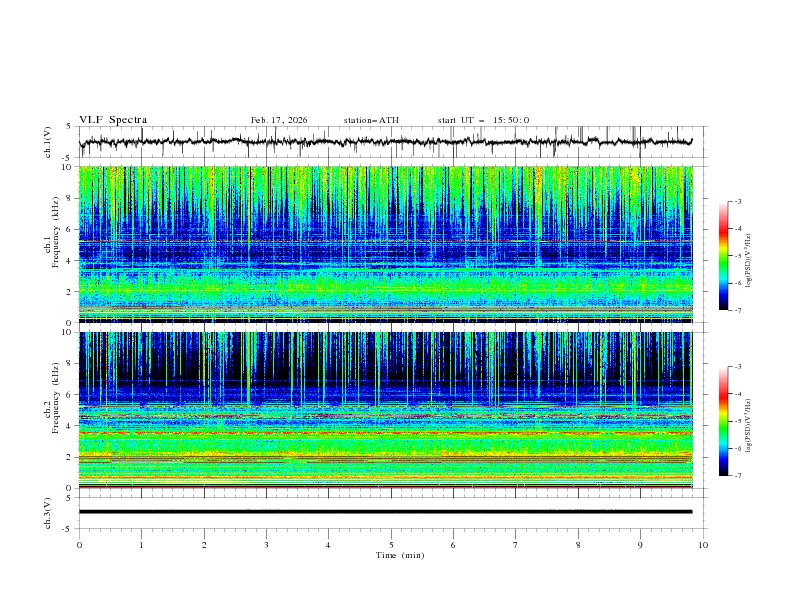
Task: Click time axis tick label "7"
Action: (515, 545)
